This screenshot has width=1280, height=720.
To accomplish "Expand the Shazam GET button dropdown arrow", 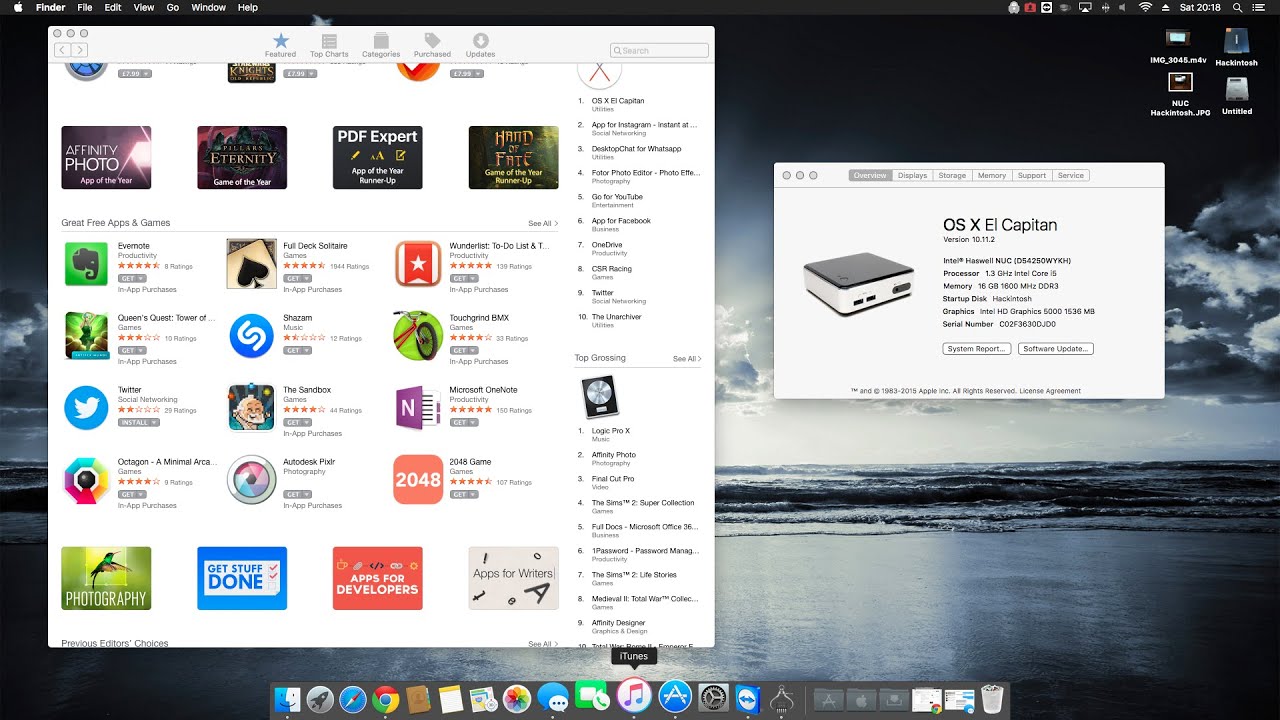I will [308, 350].
